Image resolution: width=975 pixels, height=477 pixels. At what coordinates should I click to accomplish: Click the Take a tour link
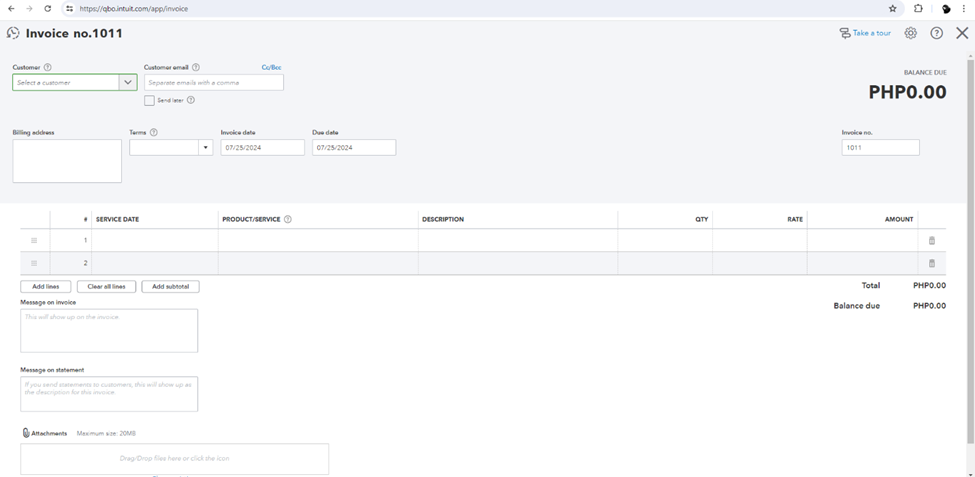[865, 33]
